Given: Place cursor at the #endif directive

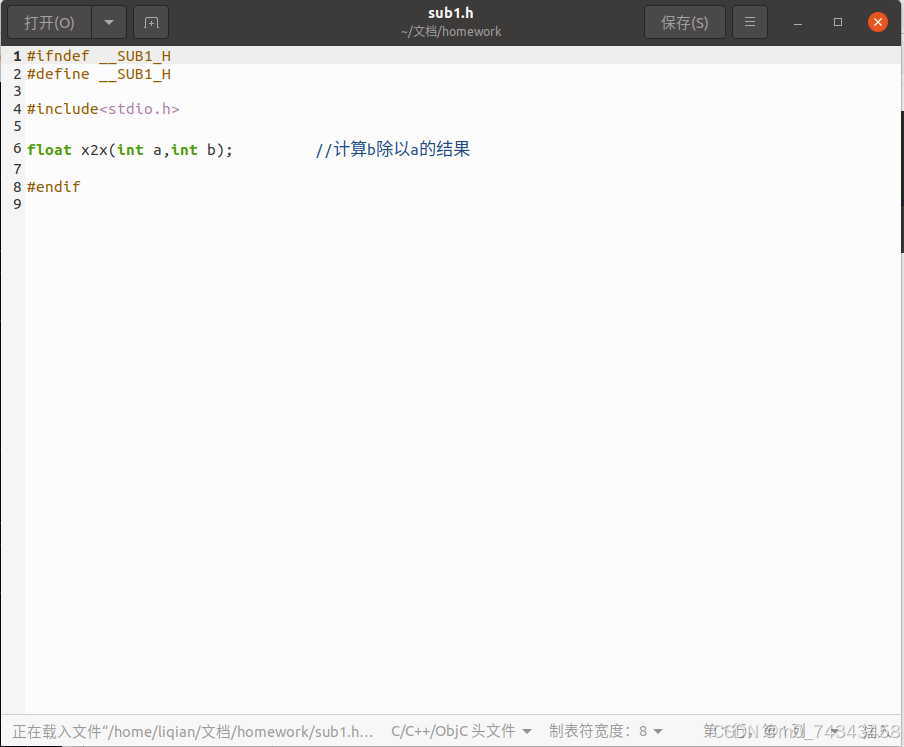Looking at the screenshot, I should coord(54,186).
